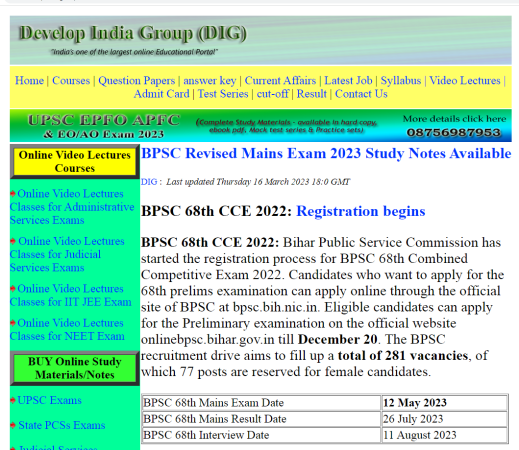
Task: Click the red bullet beside UPSC Exams
Action: [x=13, y=400]
